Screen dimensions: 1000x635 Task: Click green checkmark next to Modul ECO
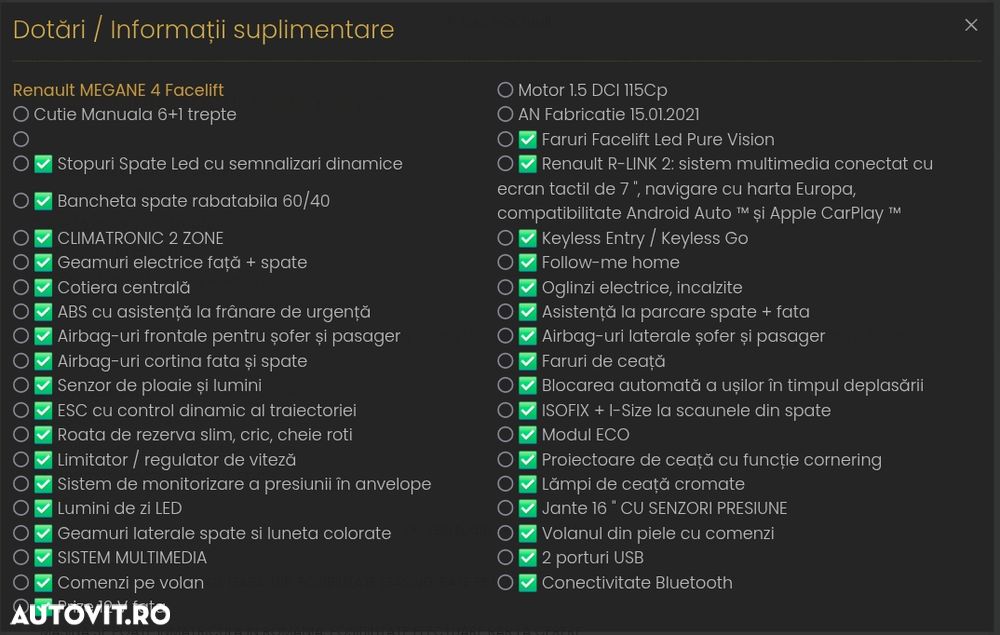[527, 435]
